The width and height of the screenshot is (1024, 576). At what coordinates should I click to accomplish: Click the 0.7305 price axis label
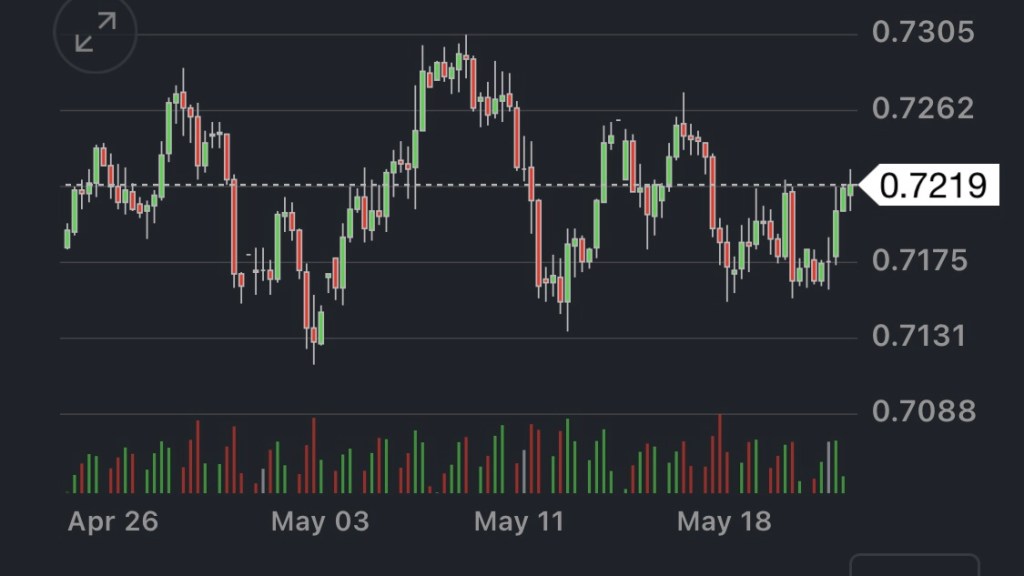click(922, 33)
